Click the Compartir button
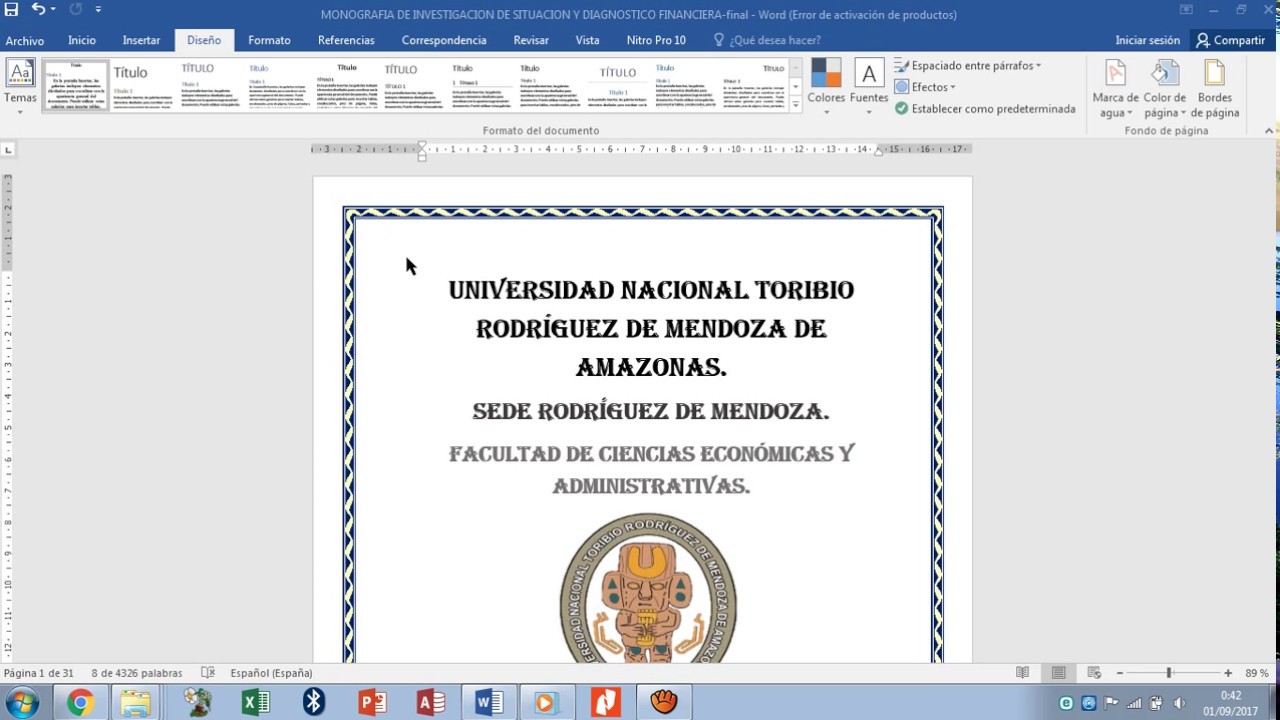The width and height of the screenshot is (1280, 720). click(1230, 40)
